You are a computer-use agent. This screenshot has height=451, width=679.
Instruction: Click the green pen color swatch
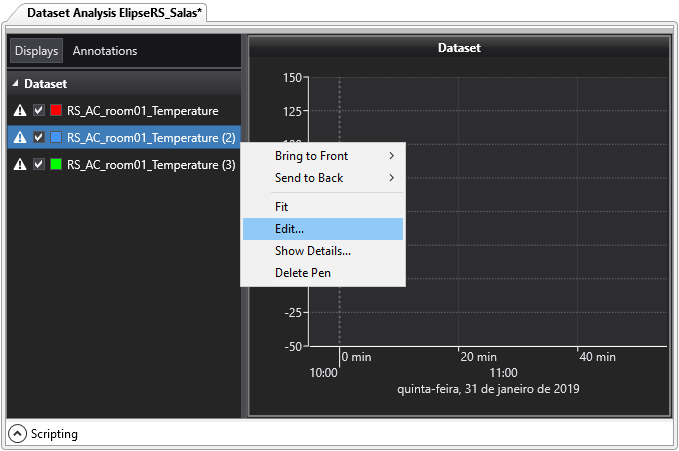click(57, 164)
